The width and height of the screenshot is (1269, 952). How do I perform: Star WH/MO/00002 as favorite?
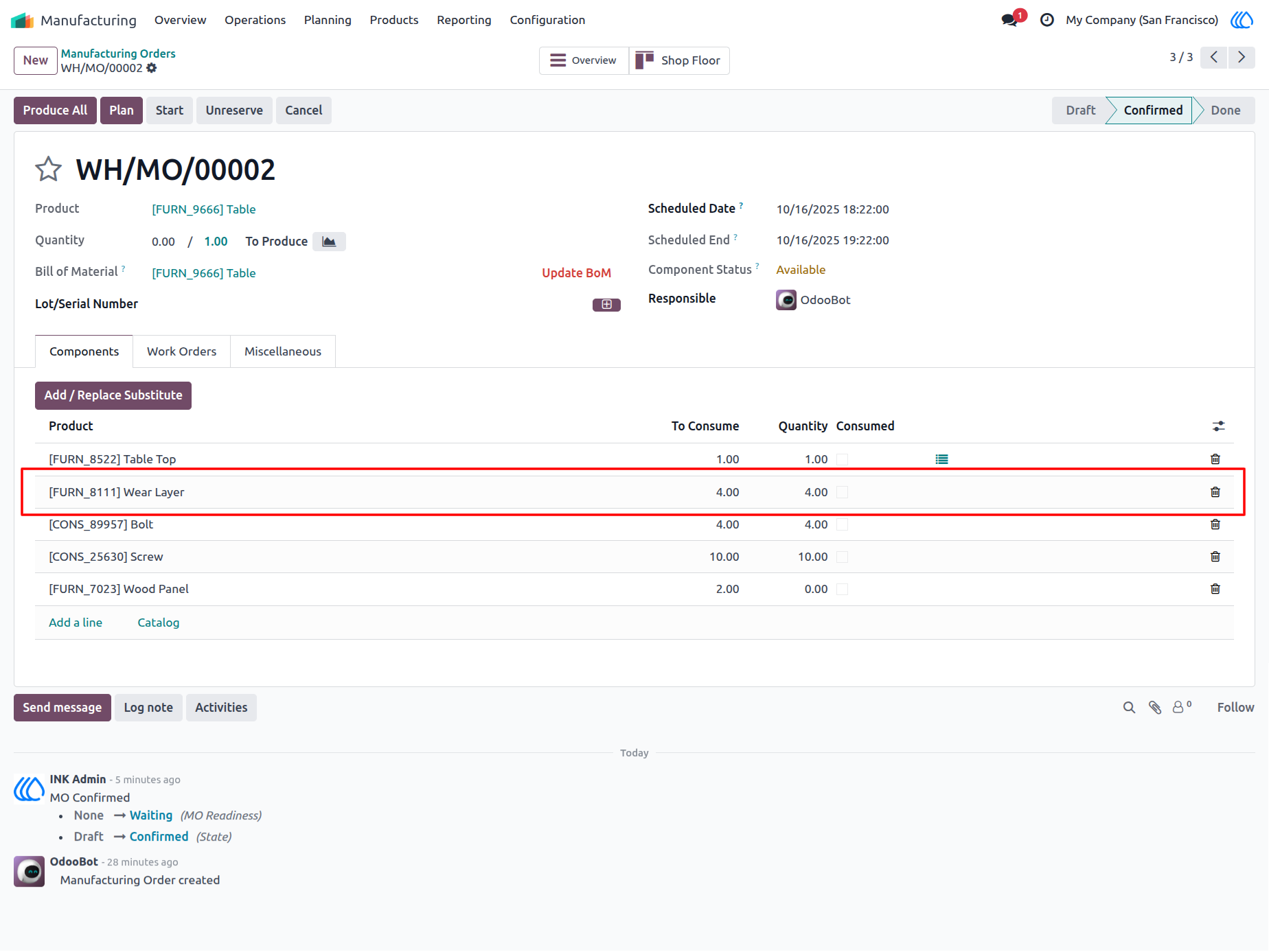(x=48, y=169)
